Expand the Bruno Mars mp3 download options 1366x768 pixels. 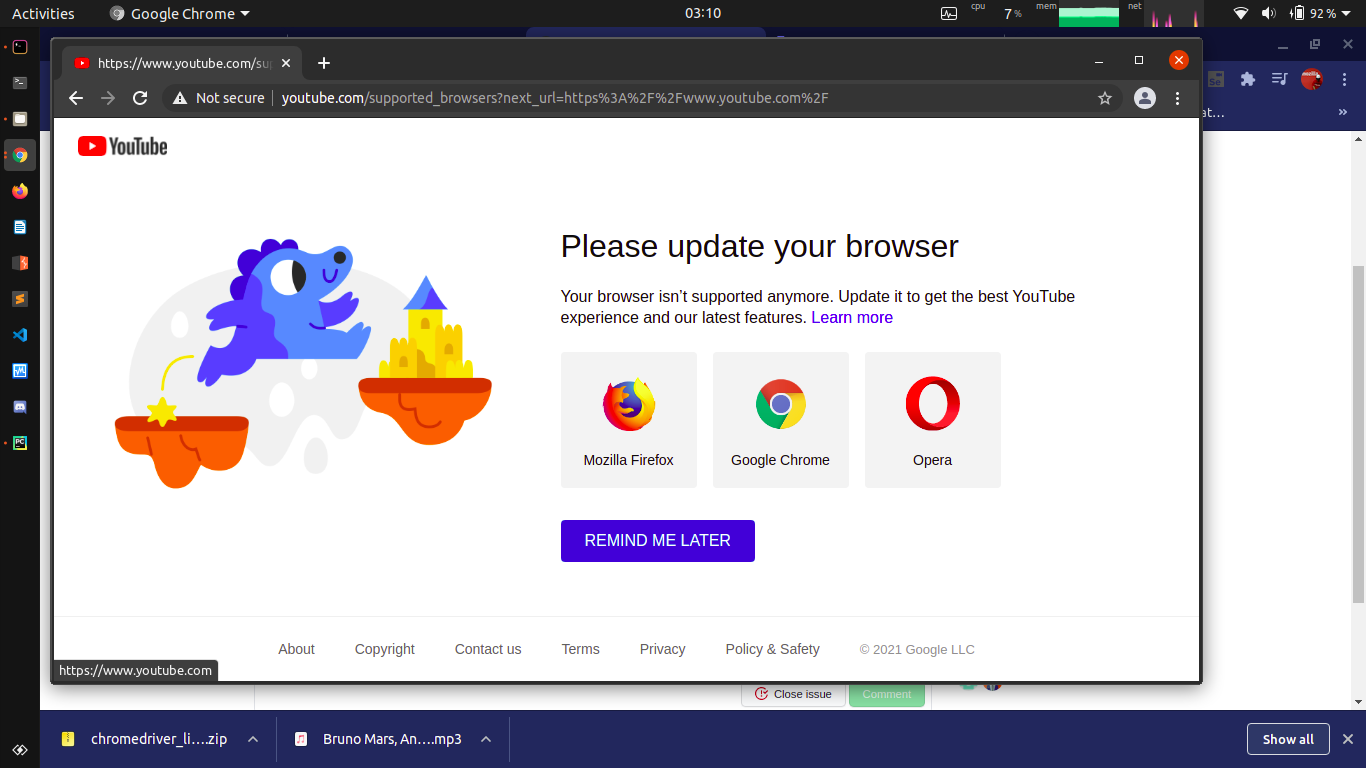pos(485,739)
